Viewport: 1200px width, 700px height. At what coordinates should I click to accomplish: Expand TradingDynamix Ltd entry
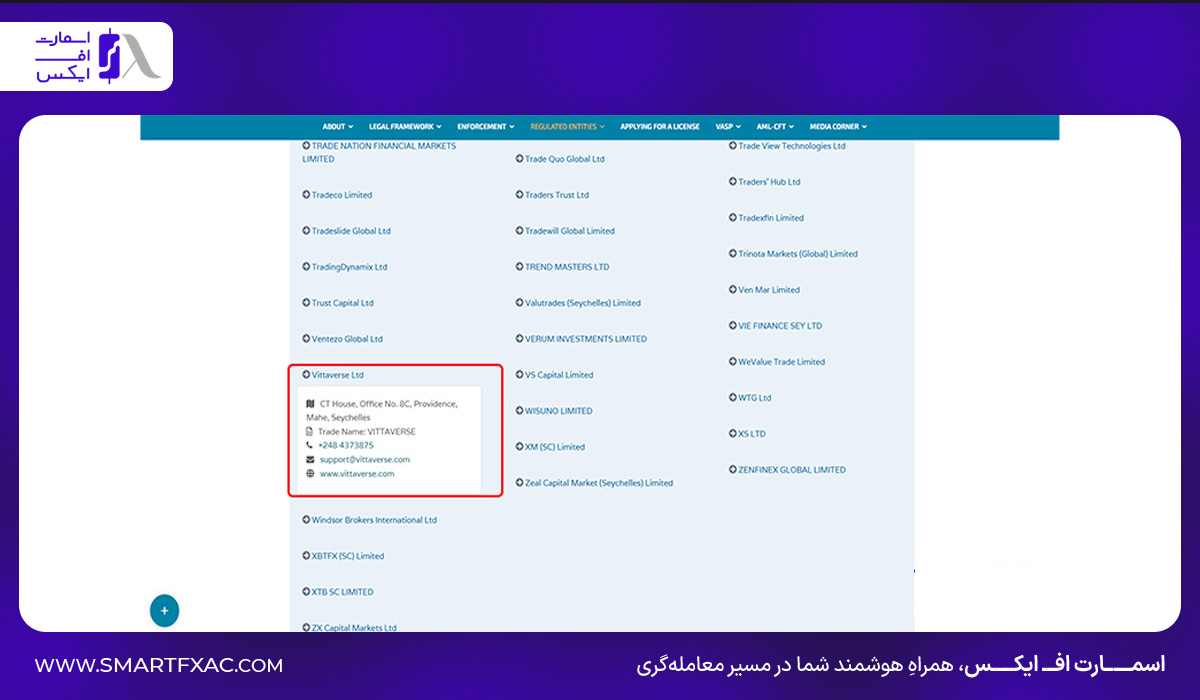coord(344,267)
